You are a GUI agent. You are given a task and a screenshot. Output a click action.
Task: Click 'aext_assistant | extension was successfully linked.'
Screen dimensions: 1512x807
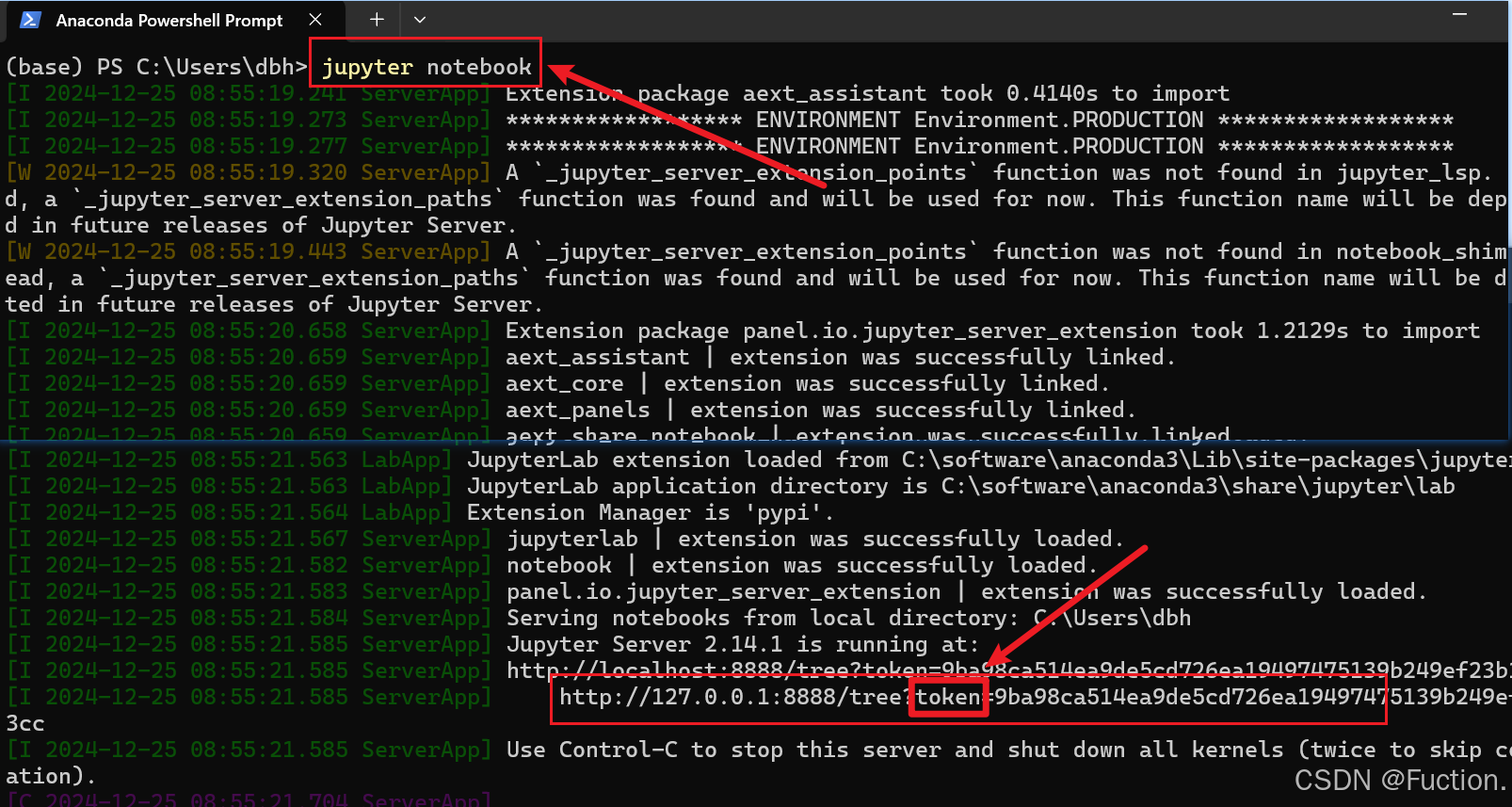pos(841,357)
